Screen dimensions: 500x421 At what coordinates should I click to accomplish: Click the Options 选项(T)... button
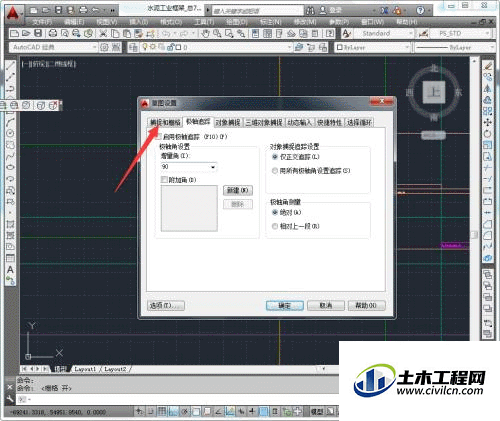(x=166, y=305)
